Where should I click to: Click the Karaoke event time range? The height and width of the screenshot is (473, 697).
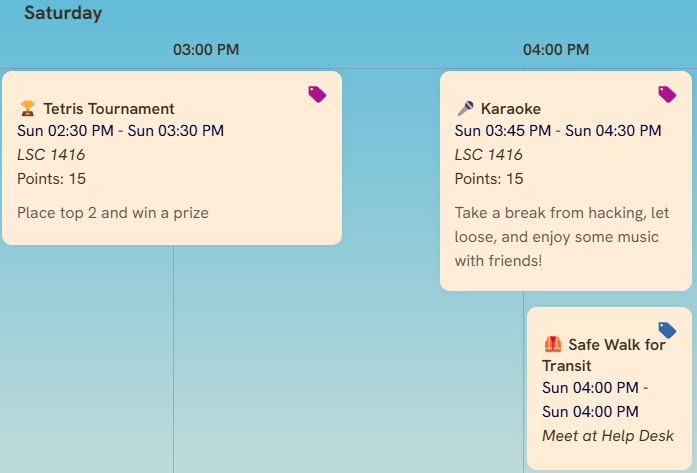[x=558, y=131]
